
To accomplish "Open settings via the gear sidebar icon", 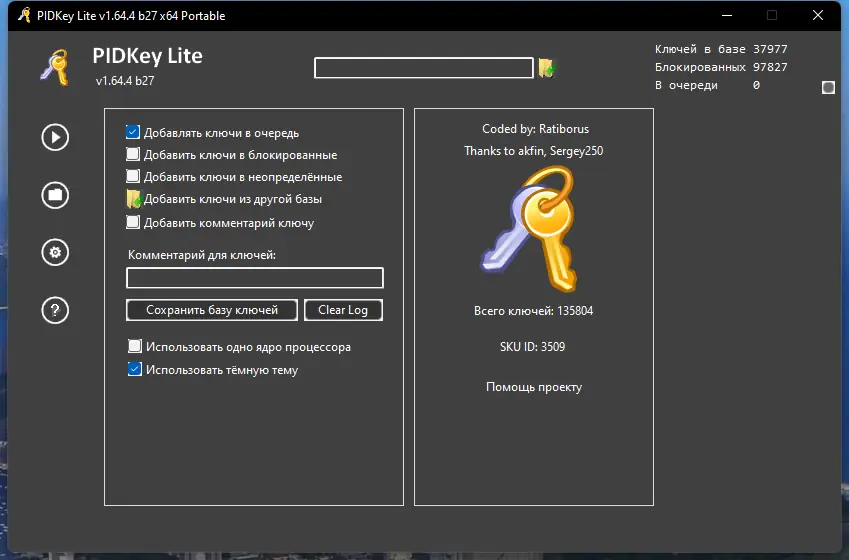I will click(x=55, y=252).
